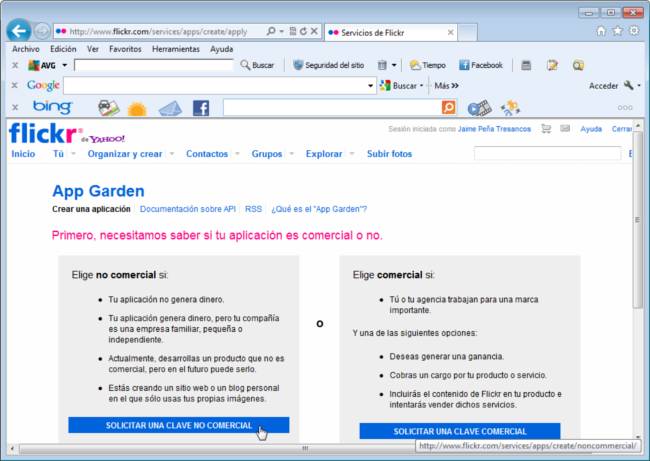Focus the Flickr search input field
The image size is (650, 461).
(547, 153)
